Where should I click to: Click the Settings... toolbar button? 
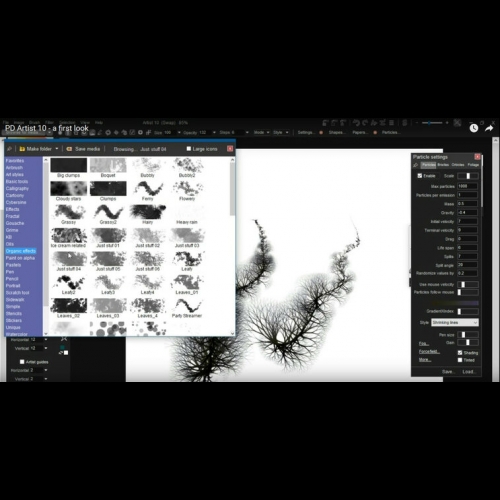tap(305, 132)
